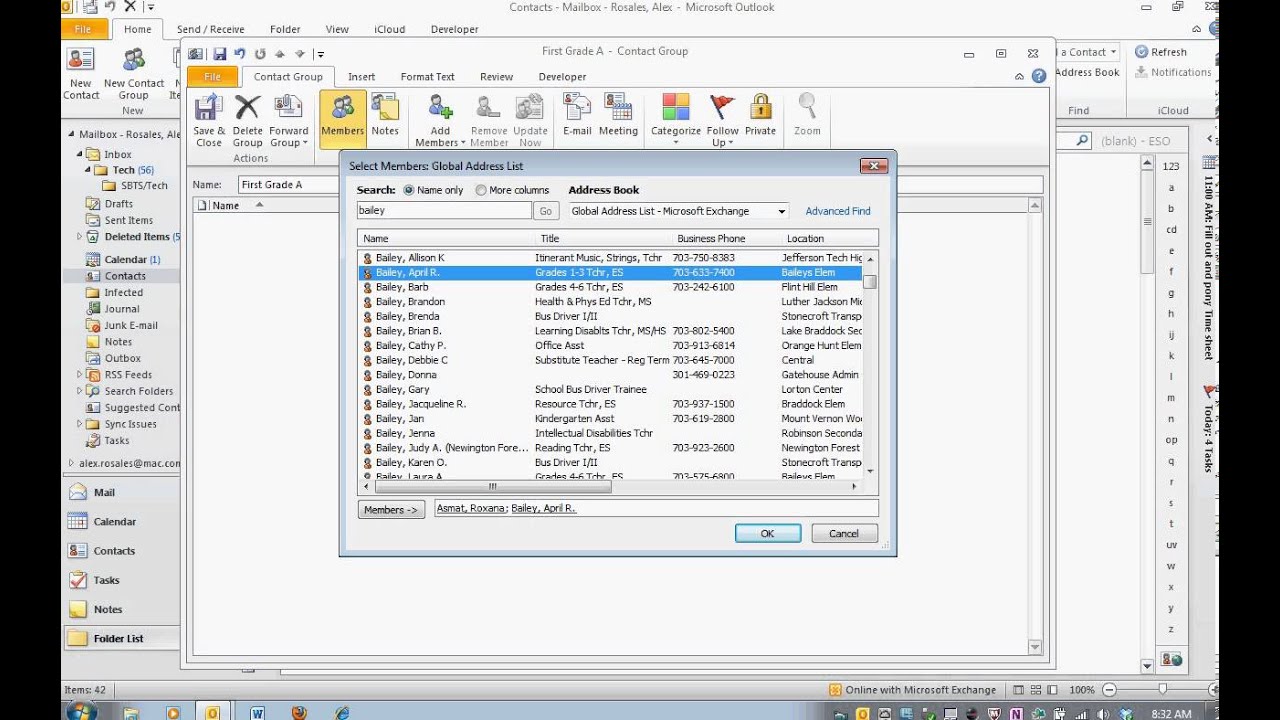Click the Members -> button
Image resolution: width=1280 pixels, height=720 pixels.
390,509
